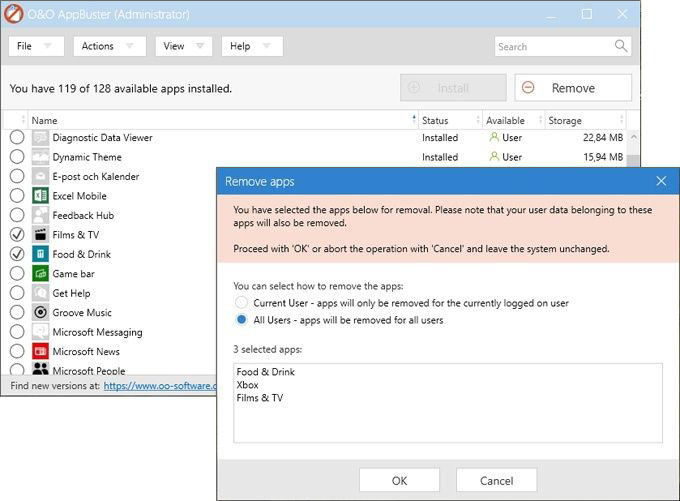
Task: Open the View menu
Action: click(184, 46)
